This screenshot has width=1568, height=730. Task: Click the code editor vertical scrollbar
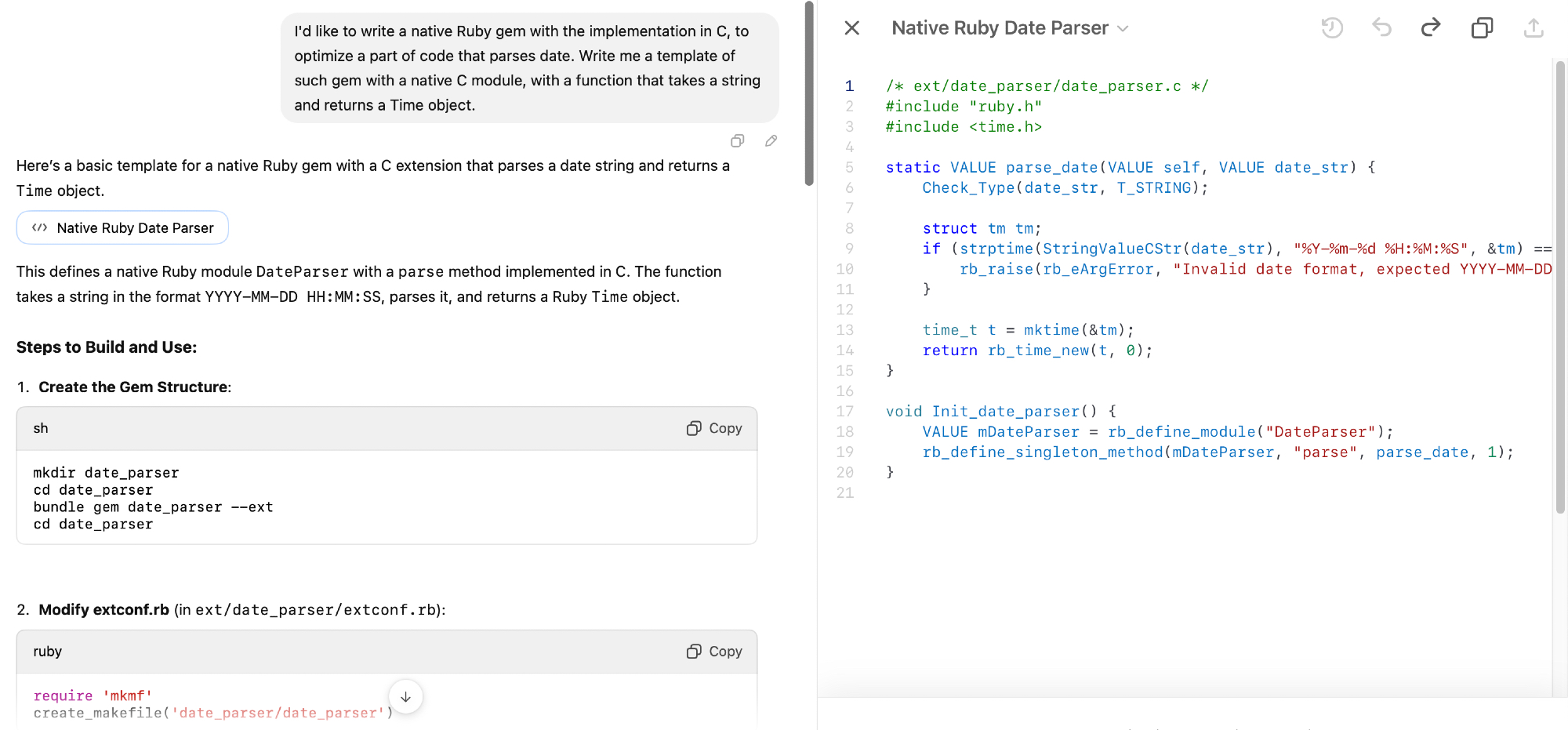tap(1559, 290)
